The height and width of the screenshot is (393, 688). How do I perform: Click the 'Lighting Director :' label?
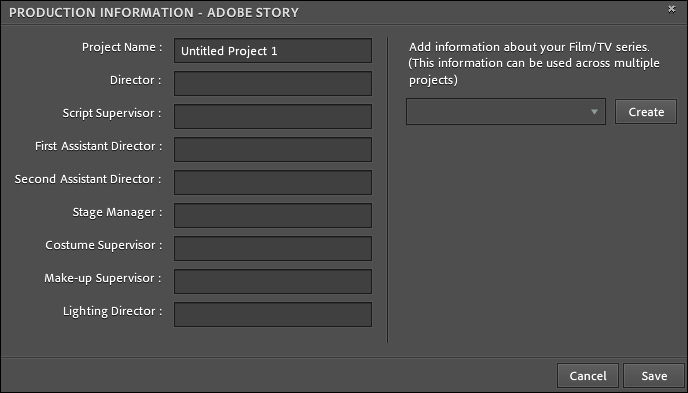click(x=112, y=311)
